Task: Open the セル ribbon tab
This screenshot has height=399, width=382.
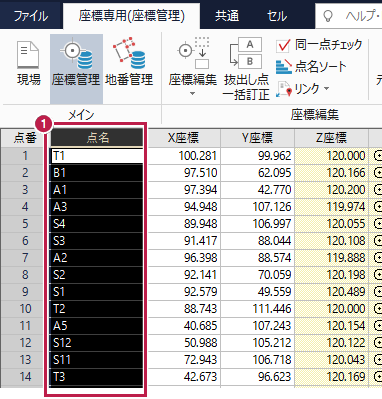Action: [277, 16]
